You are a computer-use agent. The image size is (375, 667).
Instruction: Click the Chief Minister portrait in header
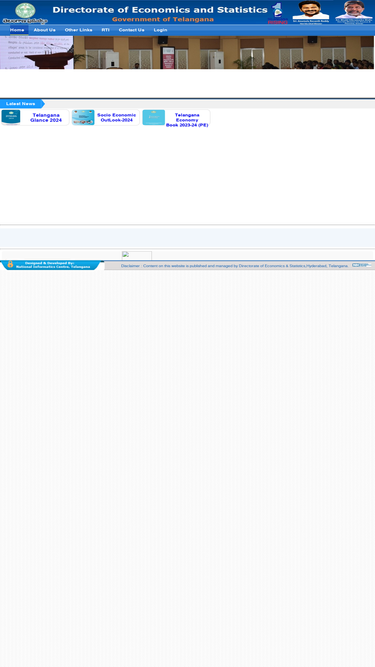311,12
